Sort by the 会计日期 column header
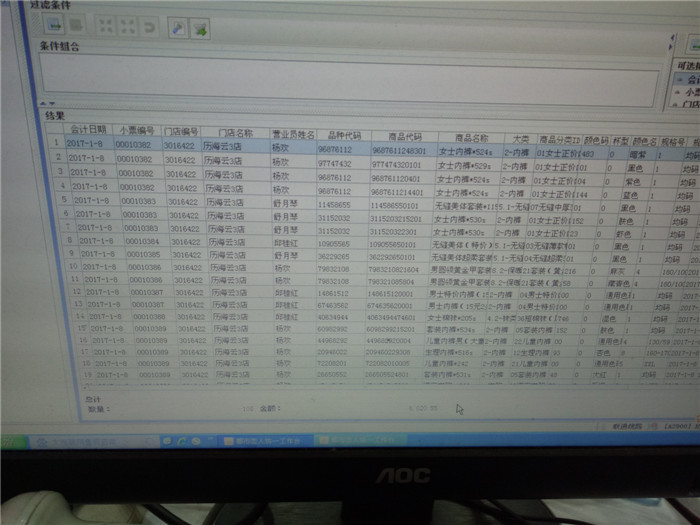This screenshot has height=525, width=700. point(87,130)
